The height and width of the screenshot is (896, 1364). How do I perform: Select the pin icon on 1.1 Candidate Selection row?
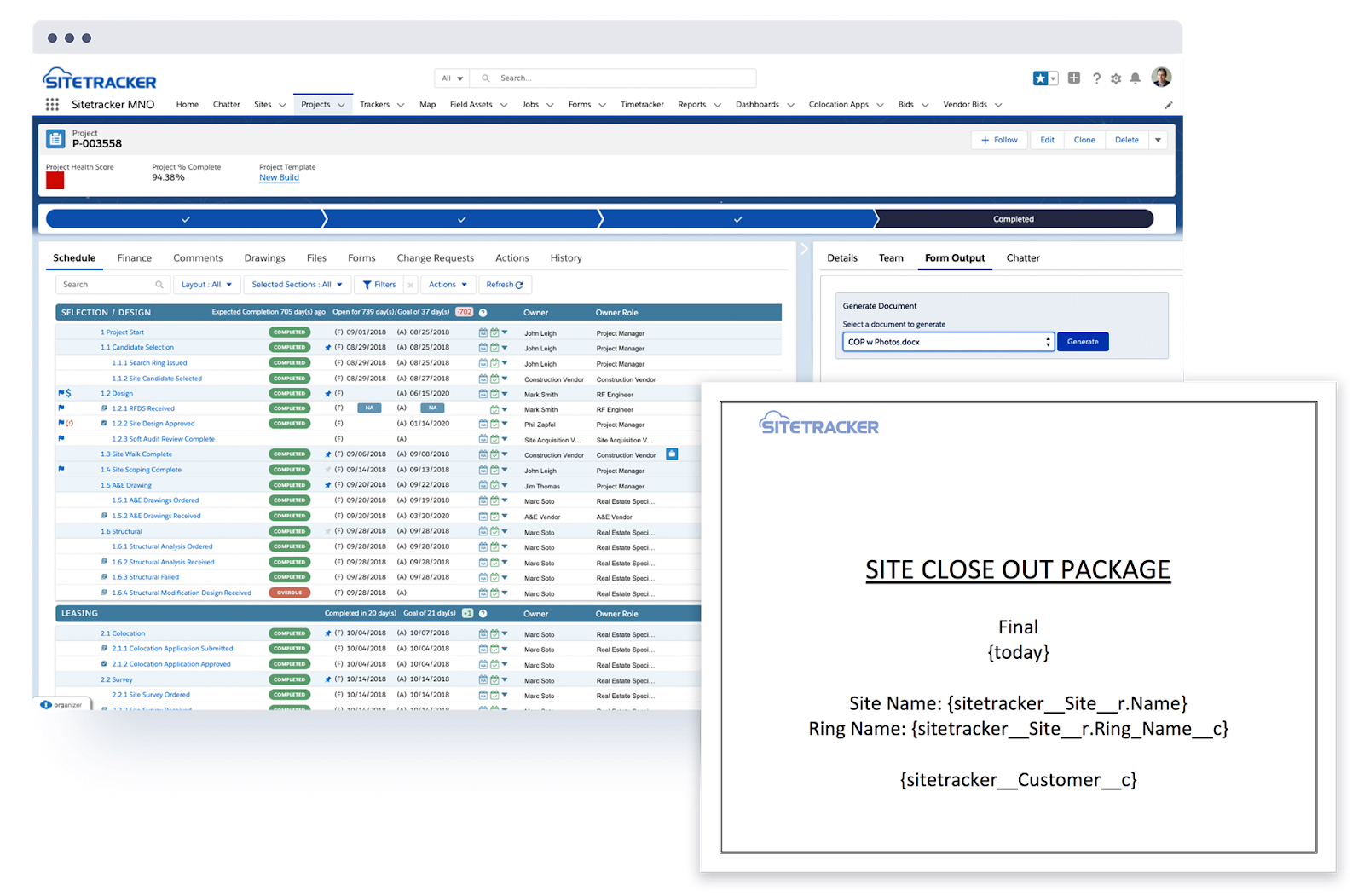coord(328,348)
